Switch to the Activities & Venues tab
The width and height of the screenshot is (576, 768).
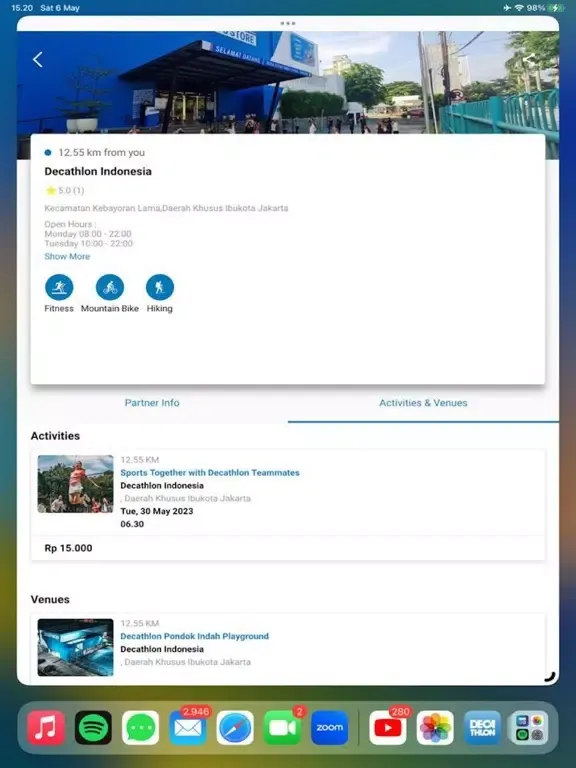(x=423, y=403)
